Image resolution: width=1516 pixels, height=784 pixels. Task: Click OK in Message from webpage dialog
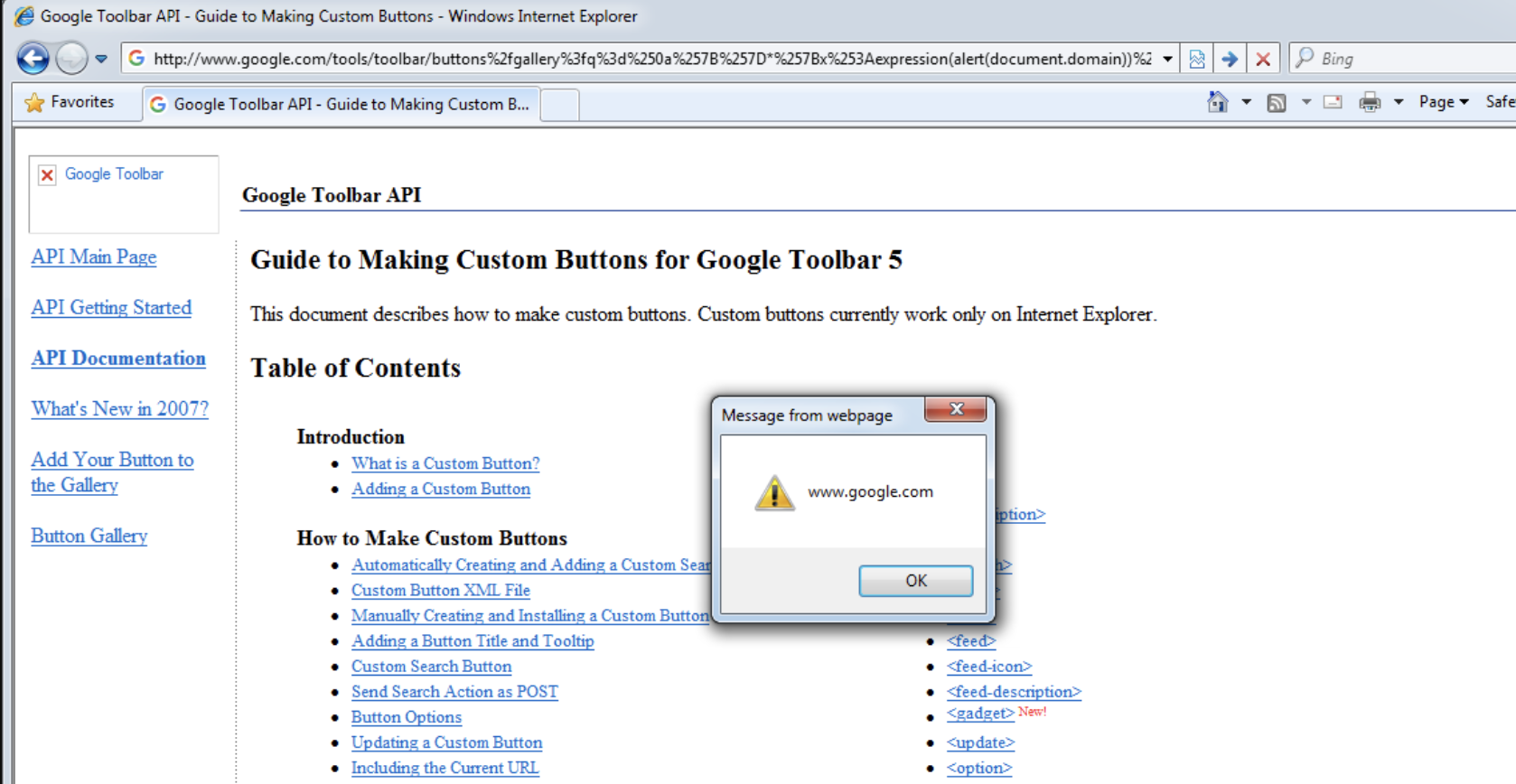click(x=915, y=581)
